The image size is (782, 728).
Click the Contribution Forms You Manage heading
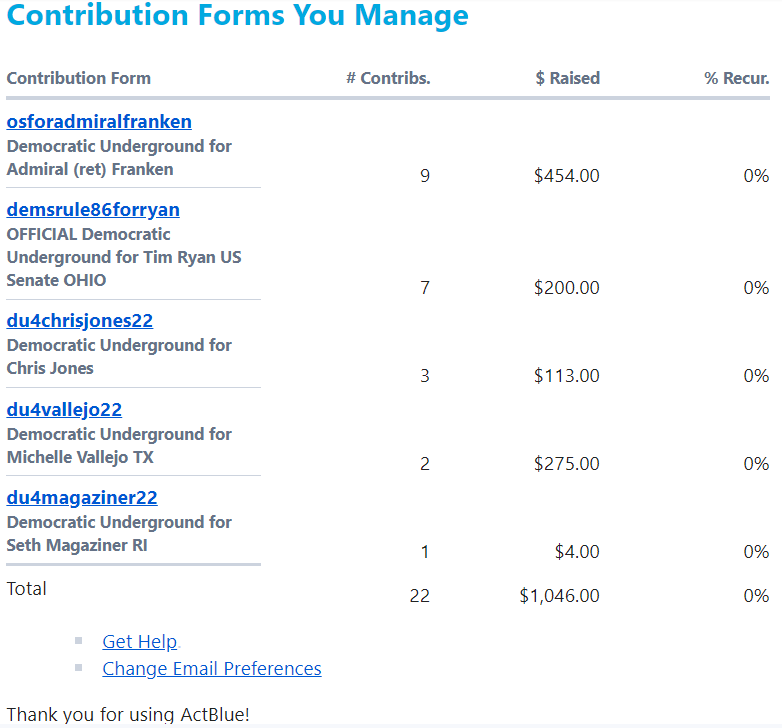point(237,16)
